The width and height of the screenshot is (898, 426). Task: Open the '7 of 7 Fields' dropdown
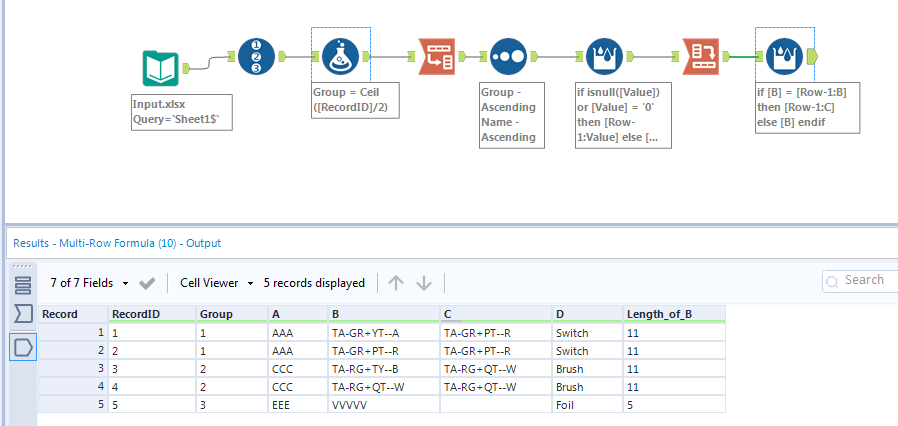(x=90, y=283)
